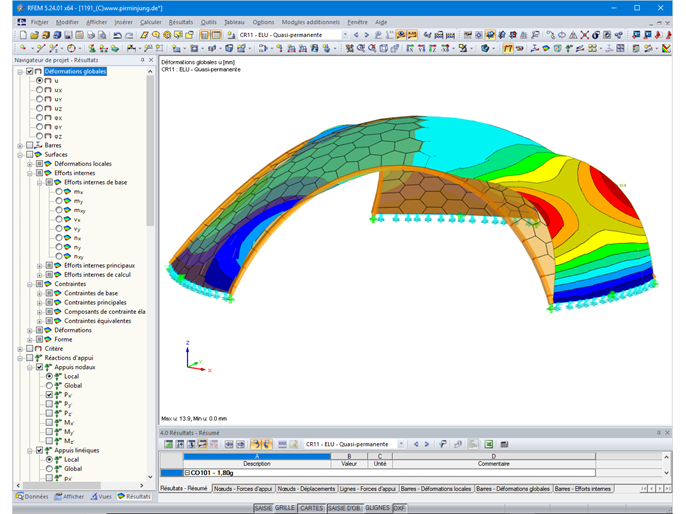Open the Données navigator tab
Viewport: 686px width, 514px height.
coord(32,497)
